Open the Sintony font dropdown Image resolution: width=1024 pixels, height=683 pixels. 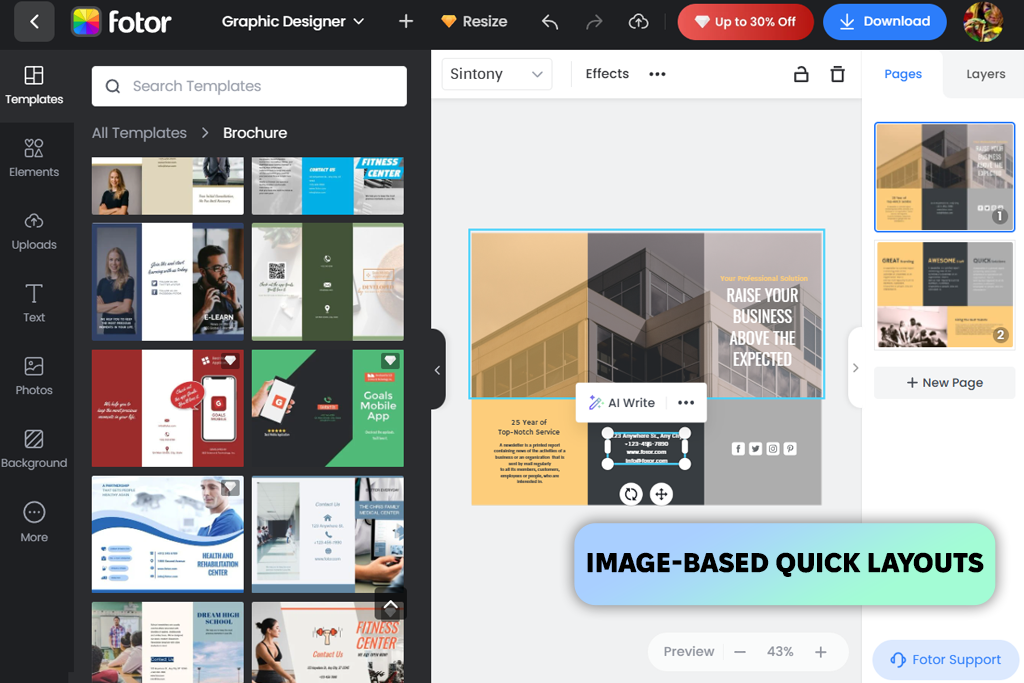click(x=496, y=74)
